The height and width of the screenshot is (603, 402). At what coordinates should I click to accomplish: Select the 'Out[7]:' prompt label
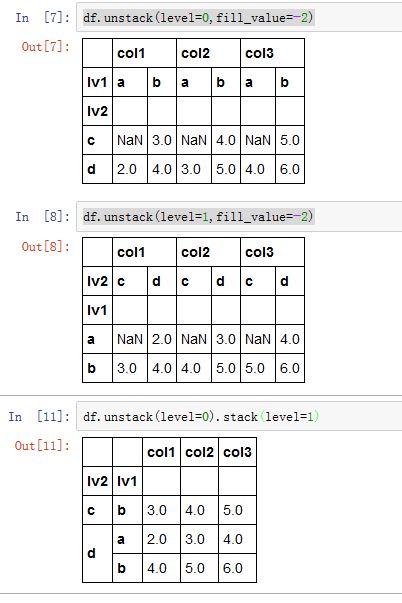[x=46, y=47]
